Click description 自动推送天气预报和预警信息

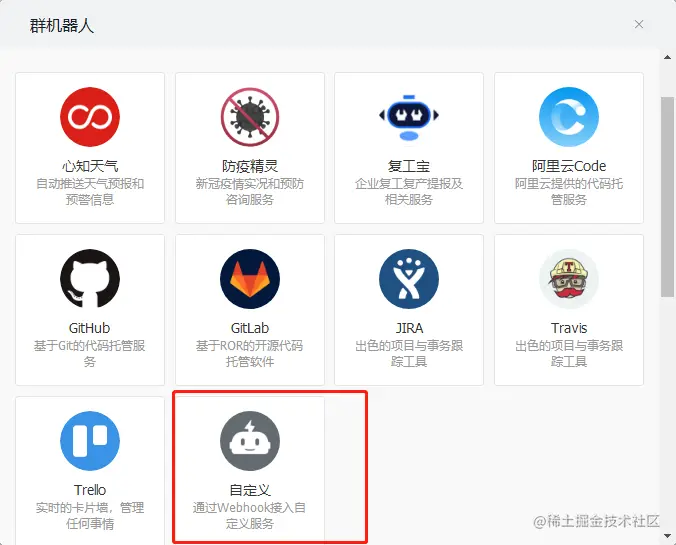(90, 191)
